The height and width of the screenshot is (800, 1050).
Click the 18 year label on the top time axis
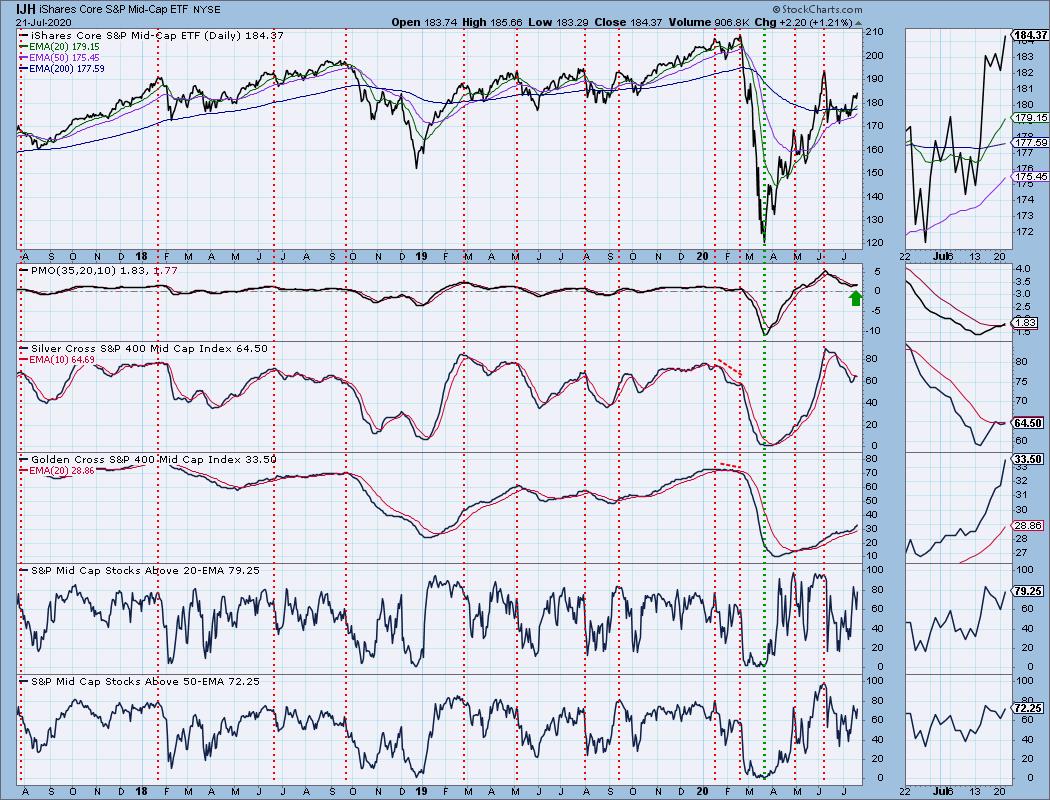[141, 257]
